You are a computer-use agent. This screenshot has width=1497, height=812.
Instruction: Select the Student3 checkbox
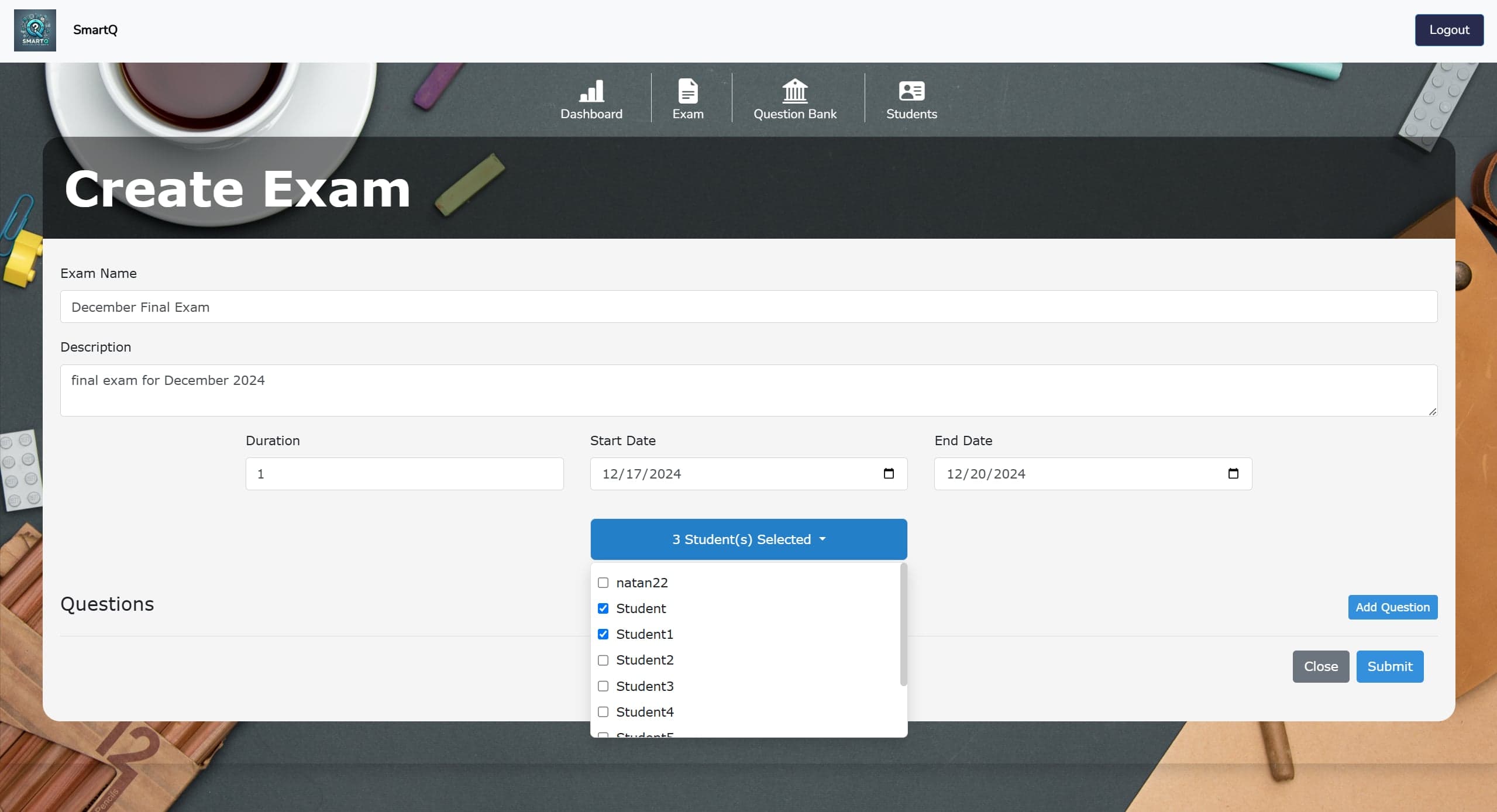tap(603, 686)
